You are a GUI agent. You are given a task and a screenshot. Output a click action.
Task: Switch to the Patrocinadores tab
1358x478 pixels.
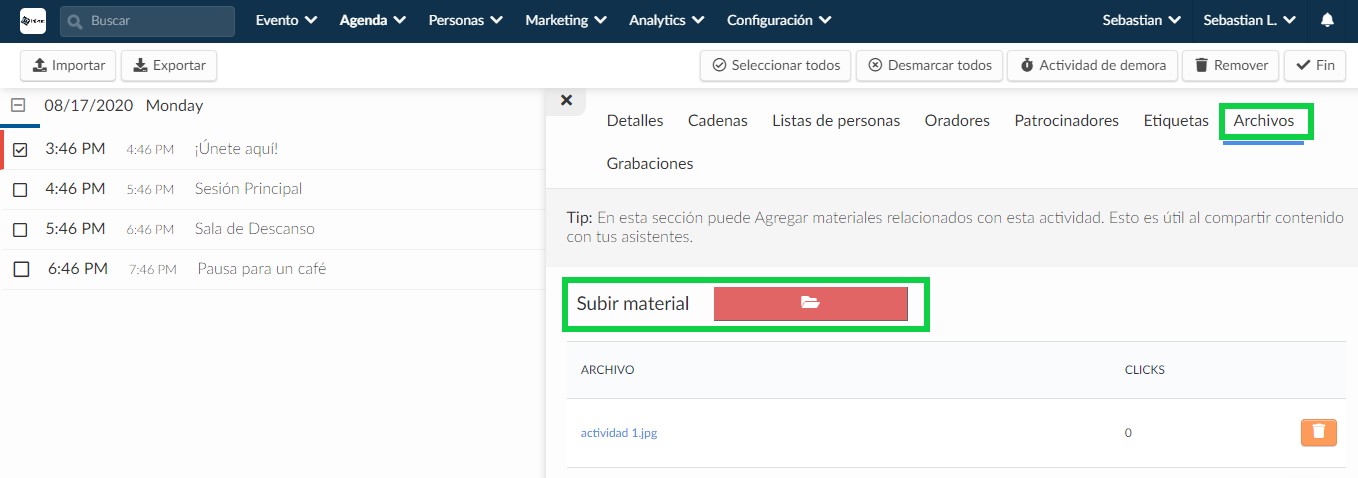coord(1067,120)
